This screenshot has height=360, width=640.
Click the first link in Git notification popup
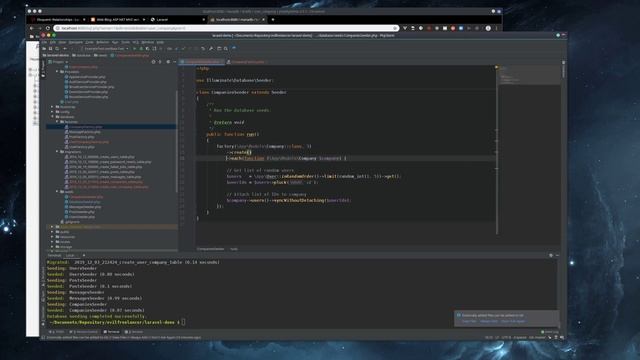(469, 321)
